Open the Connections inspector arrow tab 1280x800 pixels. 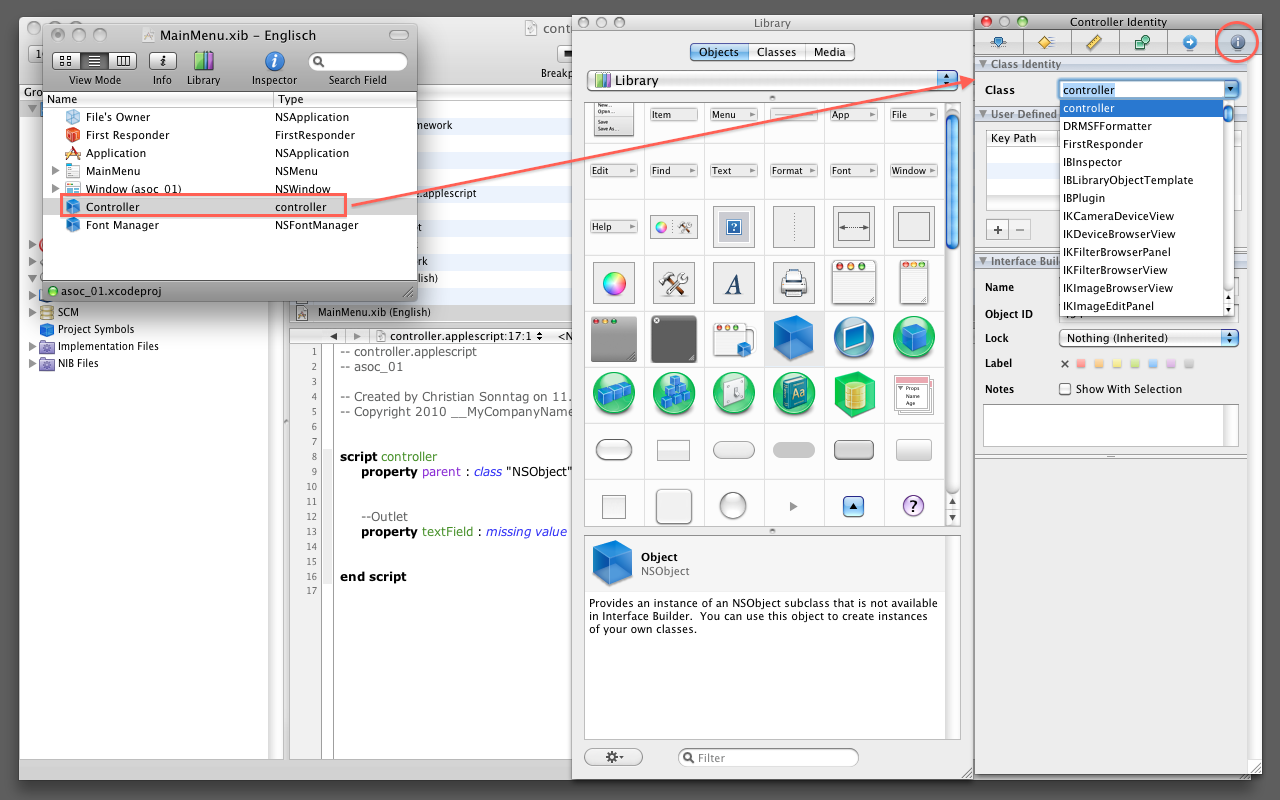point(1189,42)
